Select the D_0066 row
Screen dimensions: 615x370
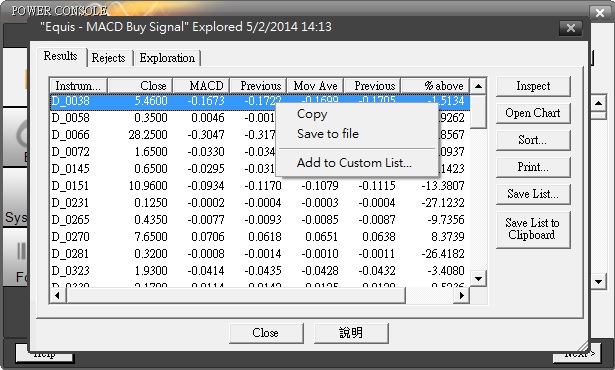point(260,135)
